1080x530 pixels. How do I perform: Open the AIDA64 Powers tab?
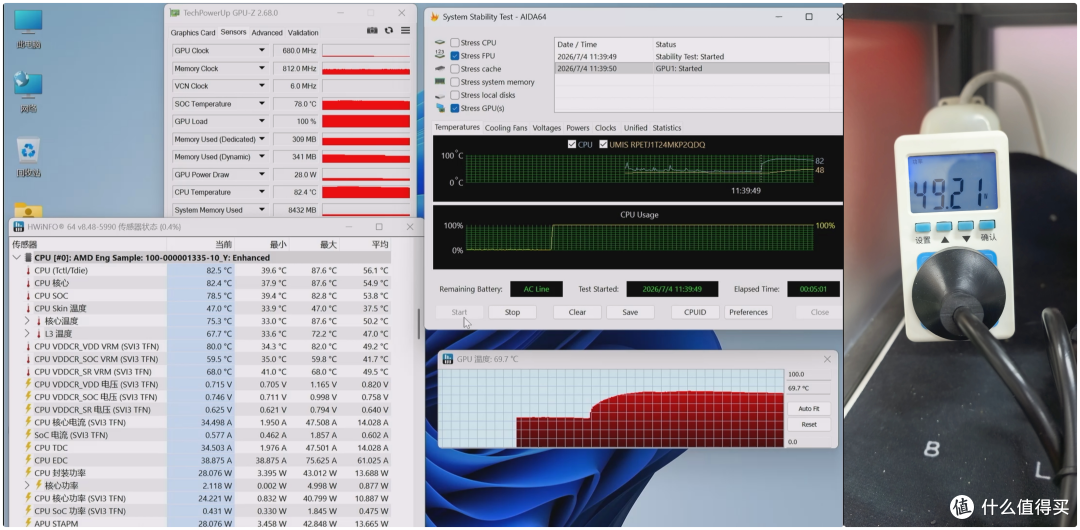click(x=578, y=128)
